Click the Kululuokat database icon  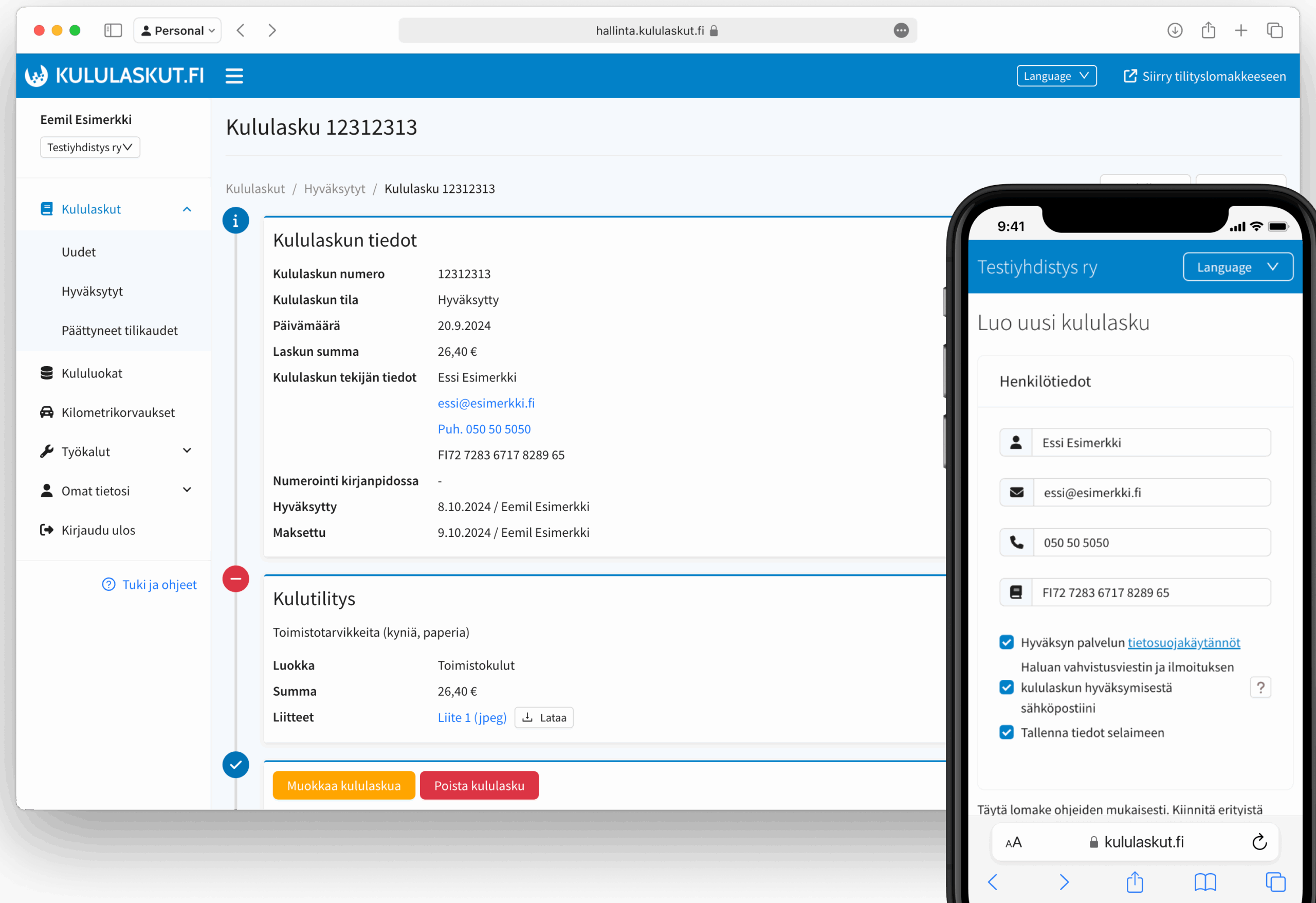tap(47, 373)
